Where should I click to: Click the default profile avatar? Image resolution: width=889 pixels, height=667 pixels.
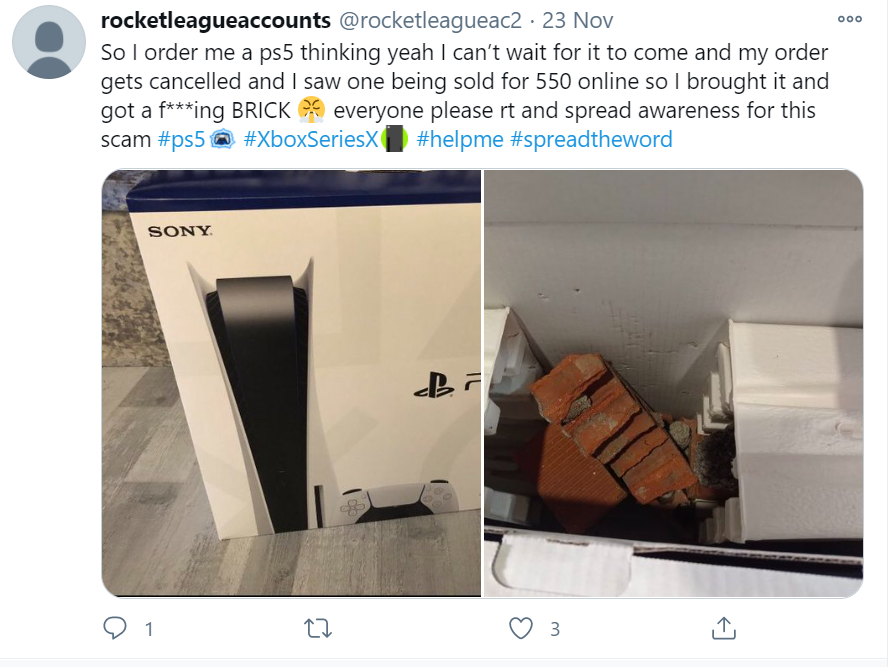click(x=49, y=42)
